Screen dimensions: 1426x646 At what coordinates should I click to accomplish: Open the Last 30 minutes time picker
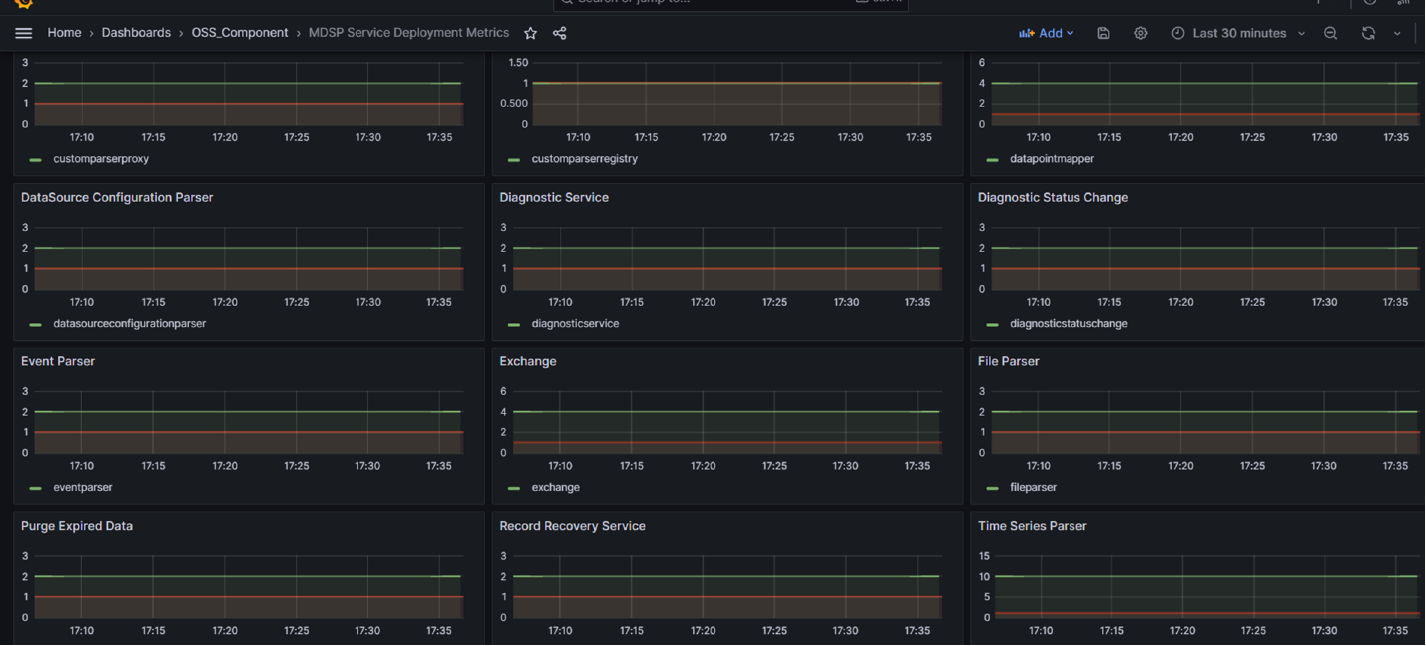click(x=1239, y=33)
